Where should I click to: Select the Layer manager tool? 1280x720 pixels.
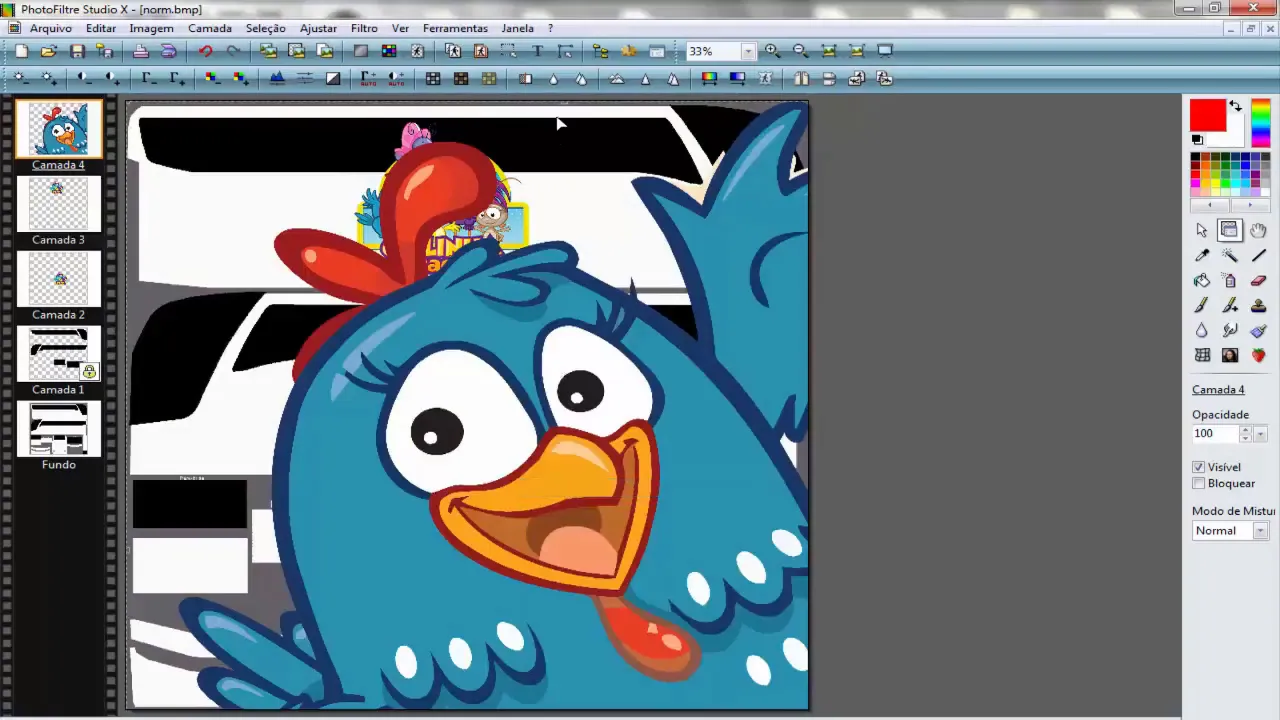[1230, 230]
